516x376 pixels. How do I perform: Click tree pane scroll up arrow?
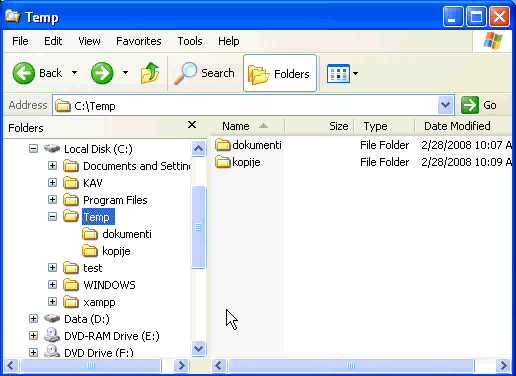click(x=198, y=148)
